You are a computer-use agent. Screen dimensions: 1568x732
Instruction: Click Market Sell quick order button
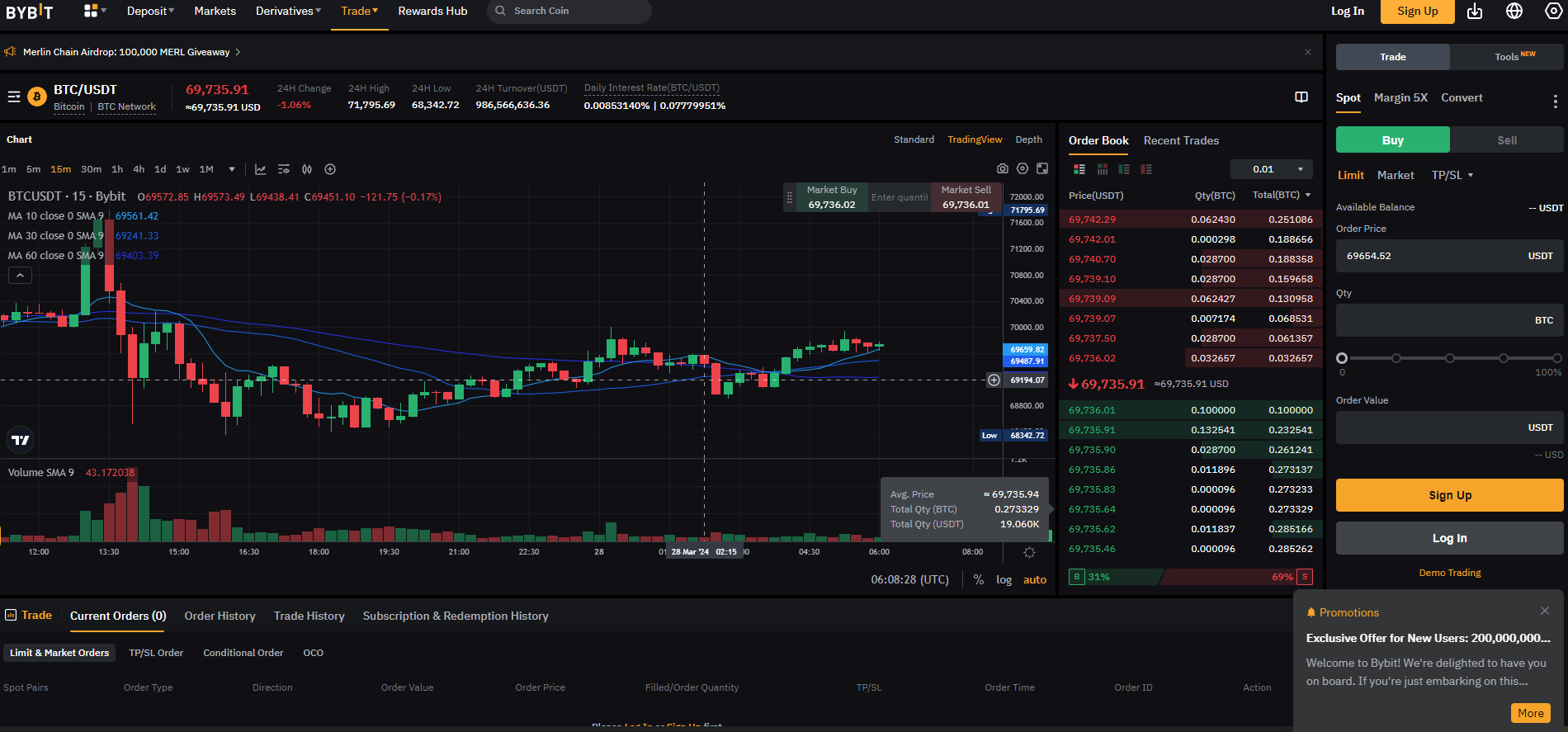pos(966,197)
